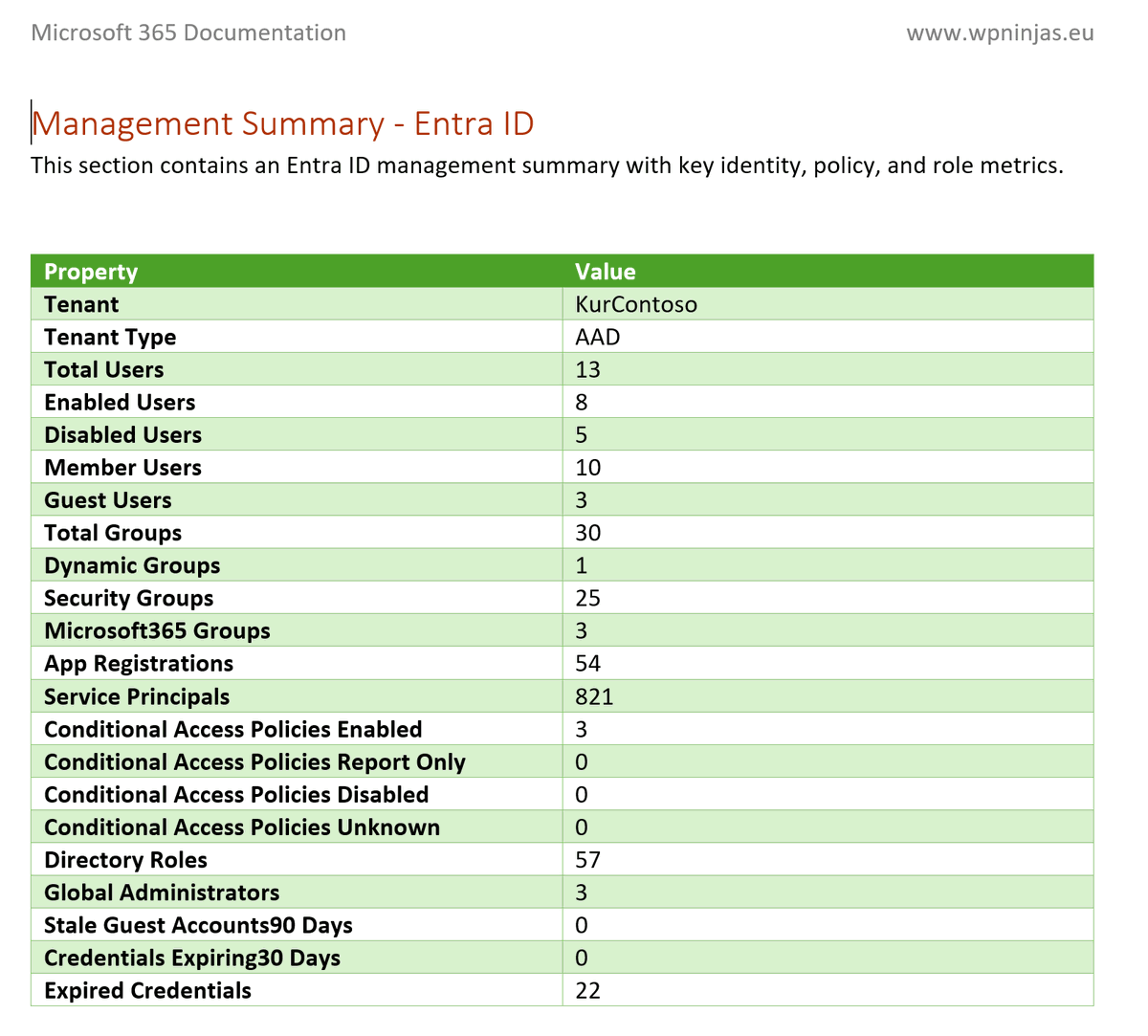The height and width of the screenshot is (1036, 1148).
Task: Click the Disabled Users value 5
Action: (582, 434)
